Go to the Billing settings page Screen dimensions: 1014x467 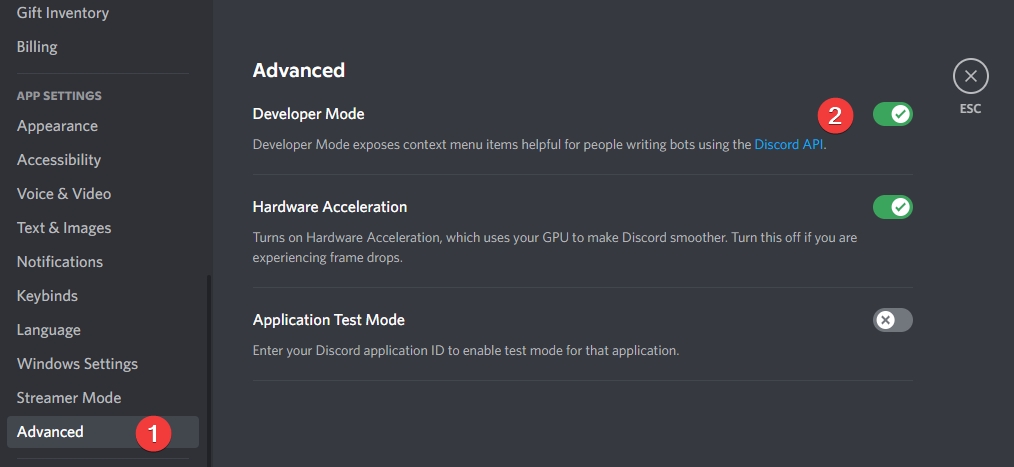(37, 47)
